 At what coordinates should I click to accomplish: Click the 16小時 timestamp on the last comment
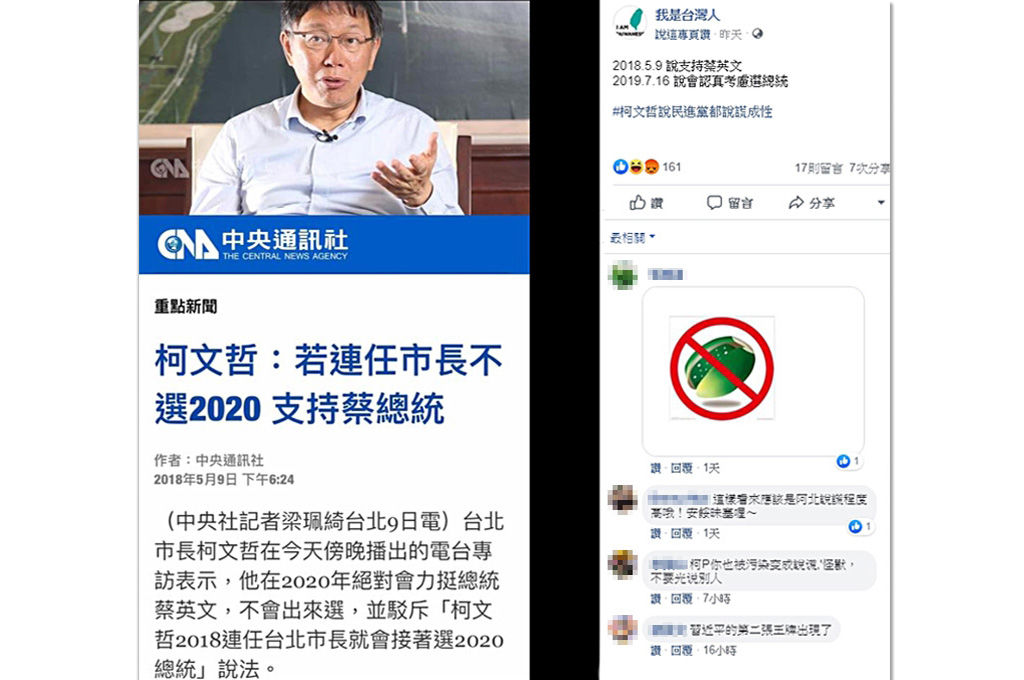click(x=720, y=651)
